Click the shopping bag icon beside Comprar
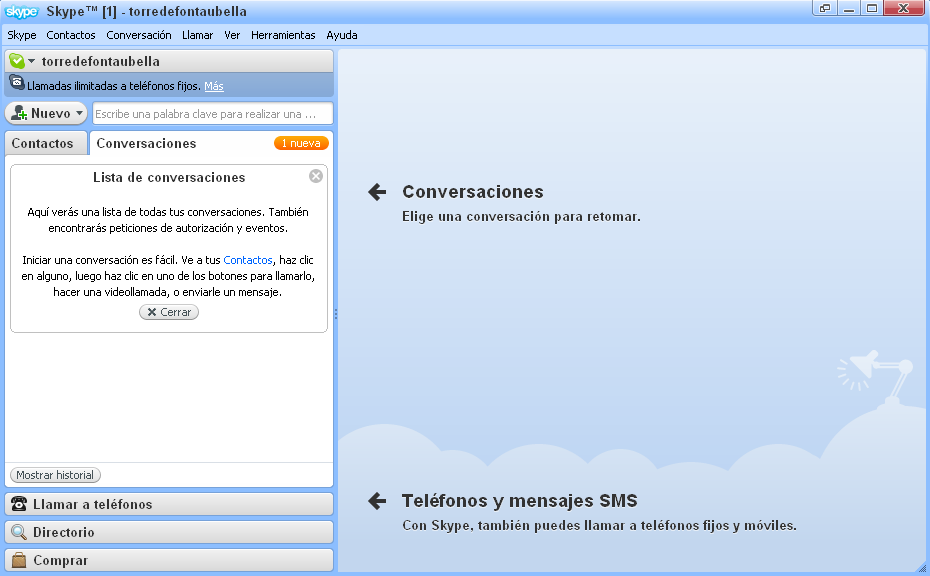This screenshot has width=930, height=576. click(19, 560)
